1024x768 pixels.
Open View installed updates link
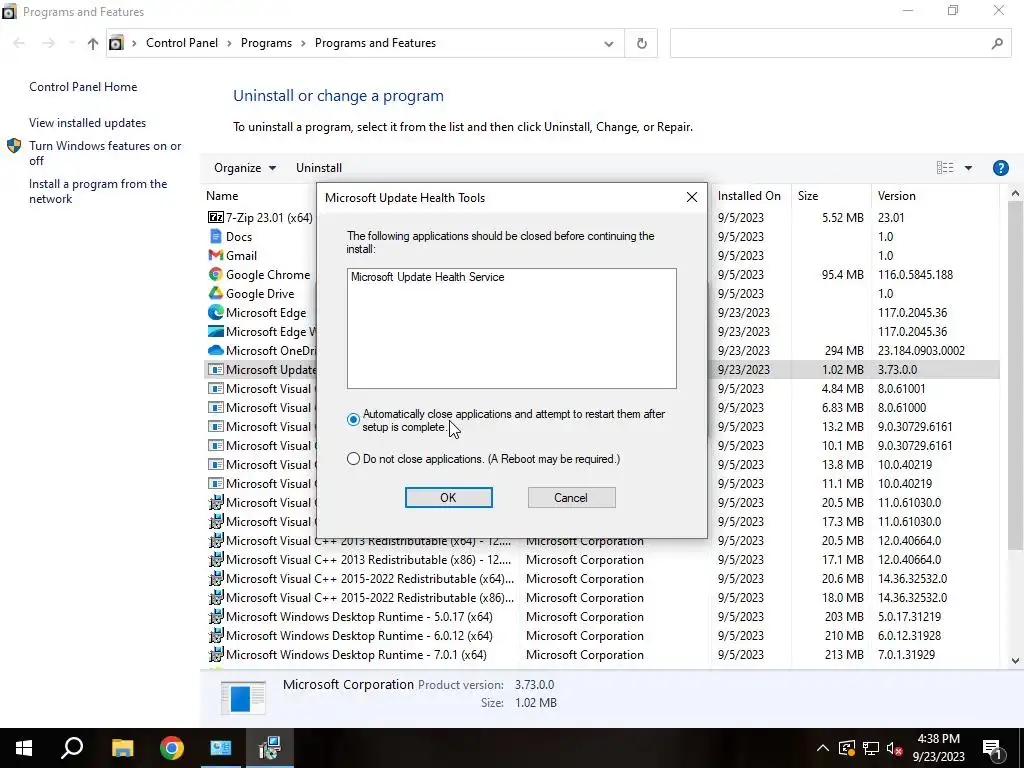[88, 123]
